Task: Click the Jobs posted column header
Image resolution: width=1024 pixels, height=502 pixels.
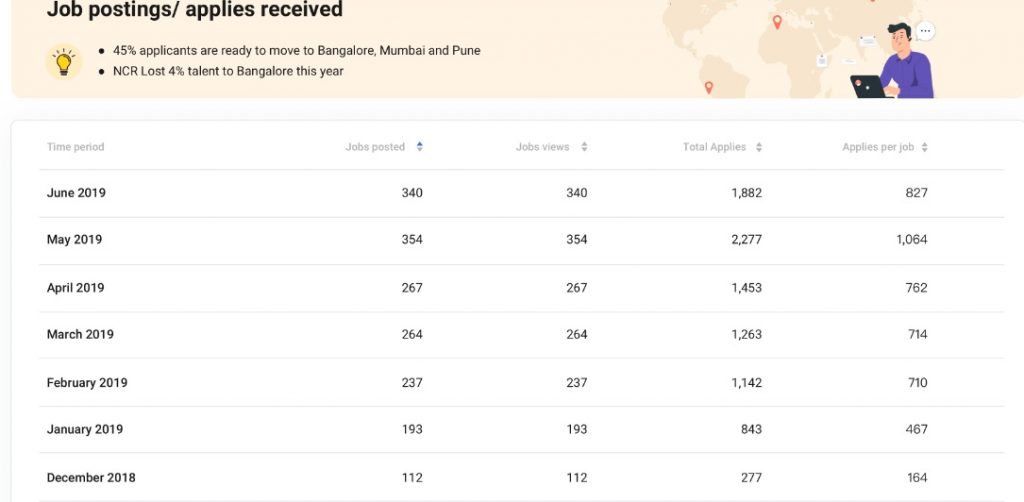Action: [x=375, y=147]
